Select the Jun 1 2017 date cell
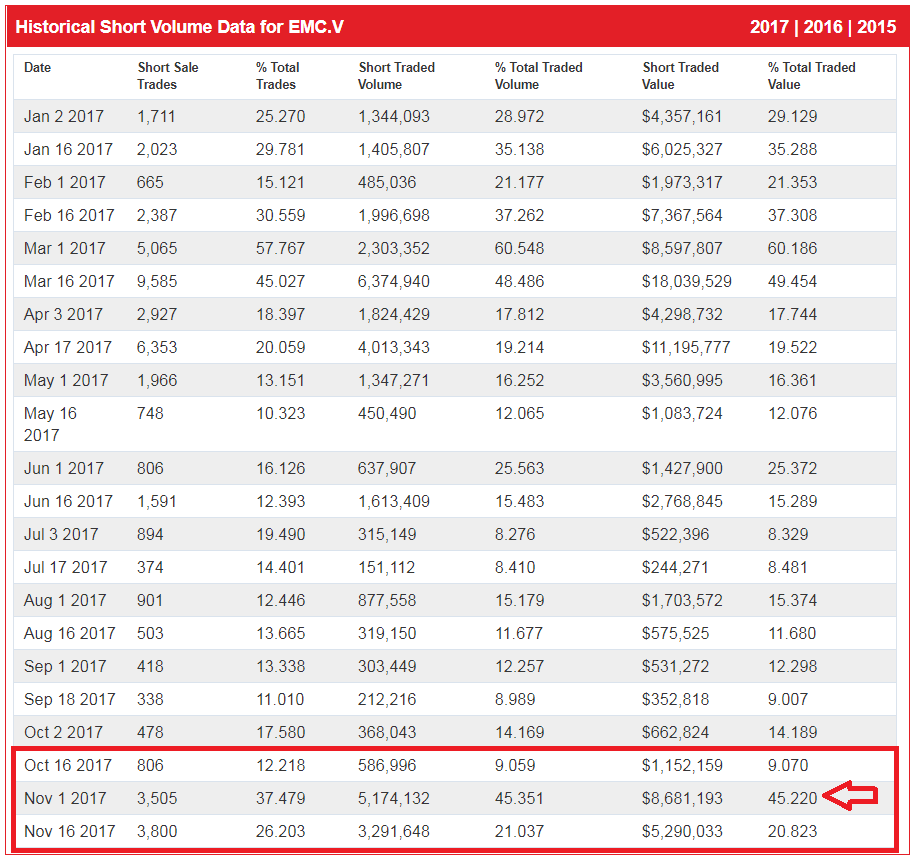This screenshot has height=860, width=916. coord(65,469)
